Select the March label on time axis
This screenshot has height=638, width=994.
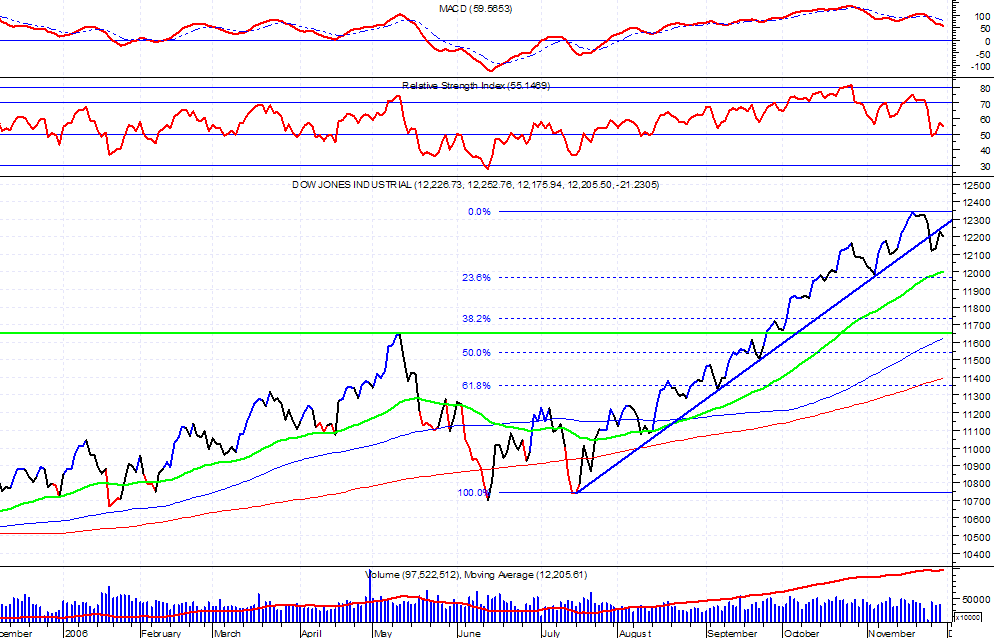[x=227, y=633]
